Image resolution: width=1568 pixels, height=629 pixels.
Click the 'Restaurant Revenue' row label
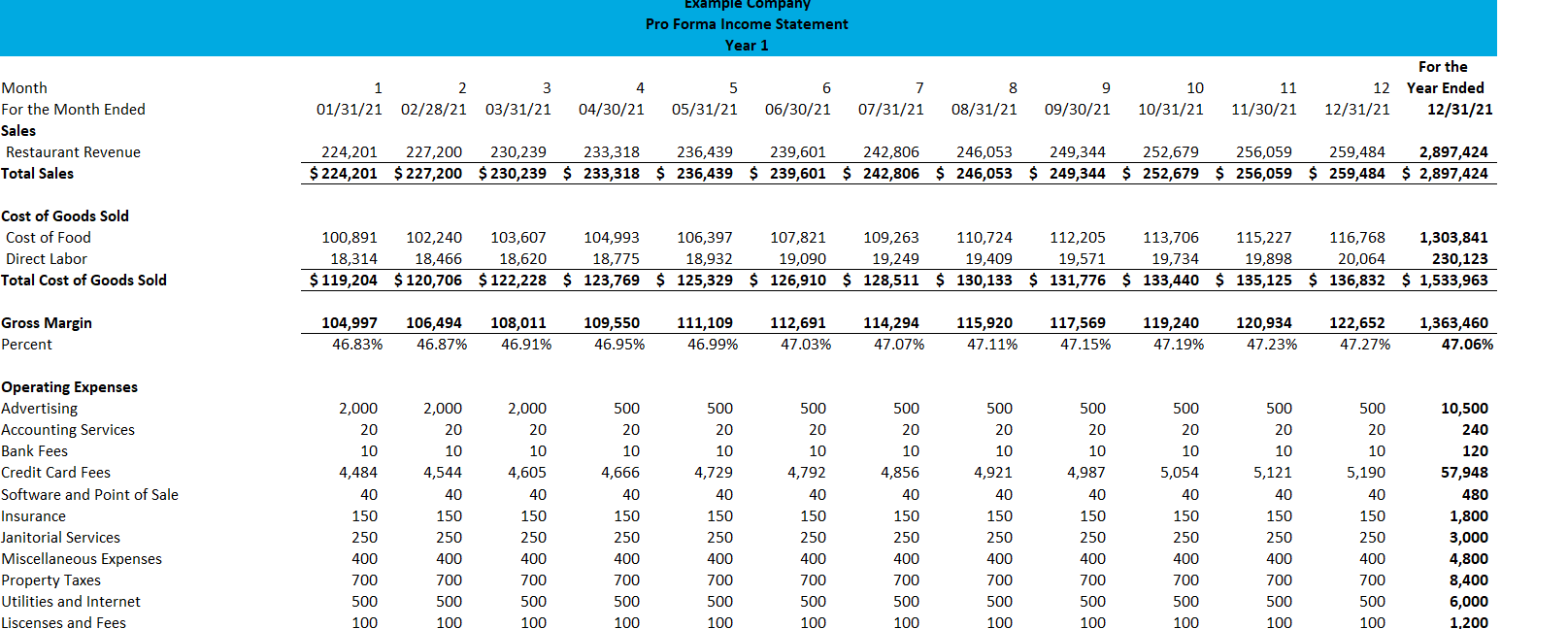pyautogui.click(x=73, y=152)
